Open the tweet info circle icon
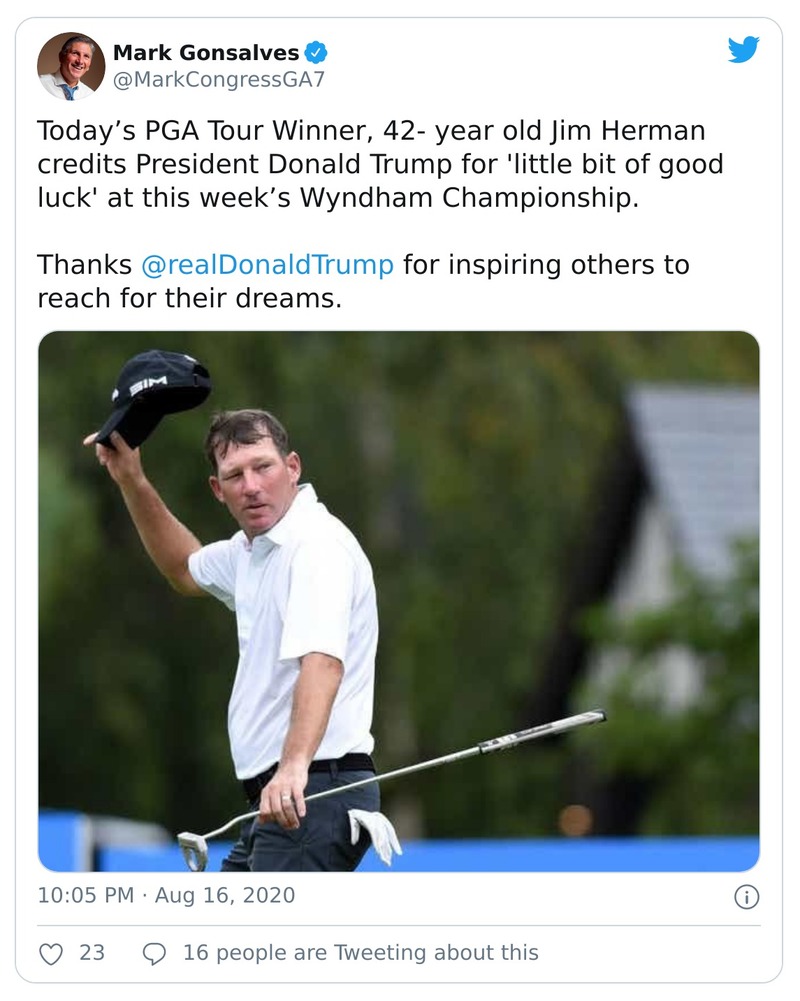The width and height of the screenshot is (800, 1001). pyautogui.click(x=746, y=897)
